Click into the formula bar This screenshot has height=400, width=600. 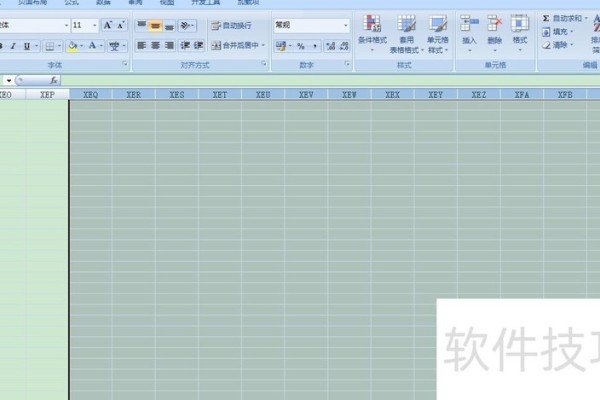[x=330, y=80]
